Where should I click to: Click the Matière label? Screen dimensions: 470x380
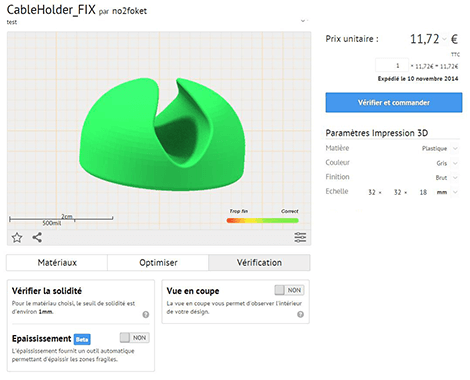337,148
